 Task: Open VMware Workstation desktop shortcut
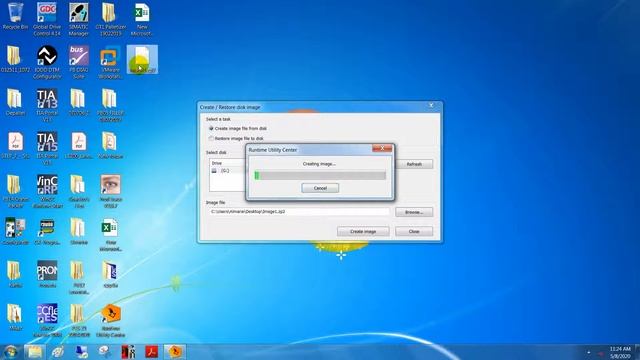(110, 62)
